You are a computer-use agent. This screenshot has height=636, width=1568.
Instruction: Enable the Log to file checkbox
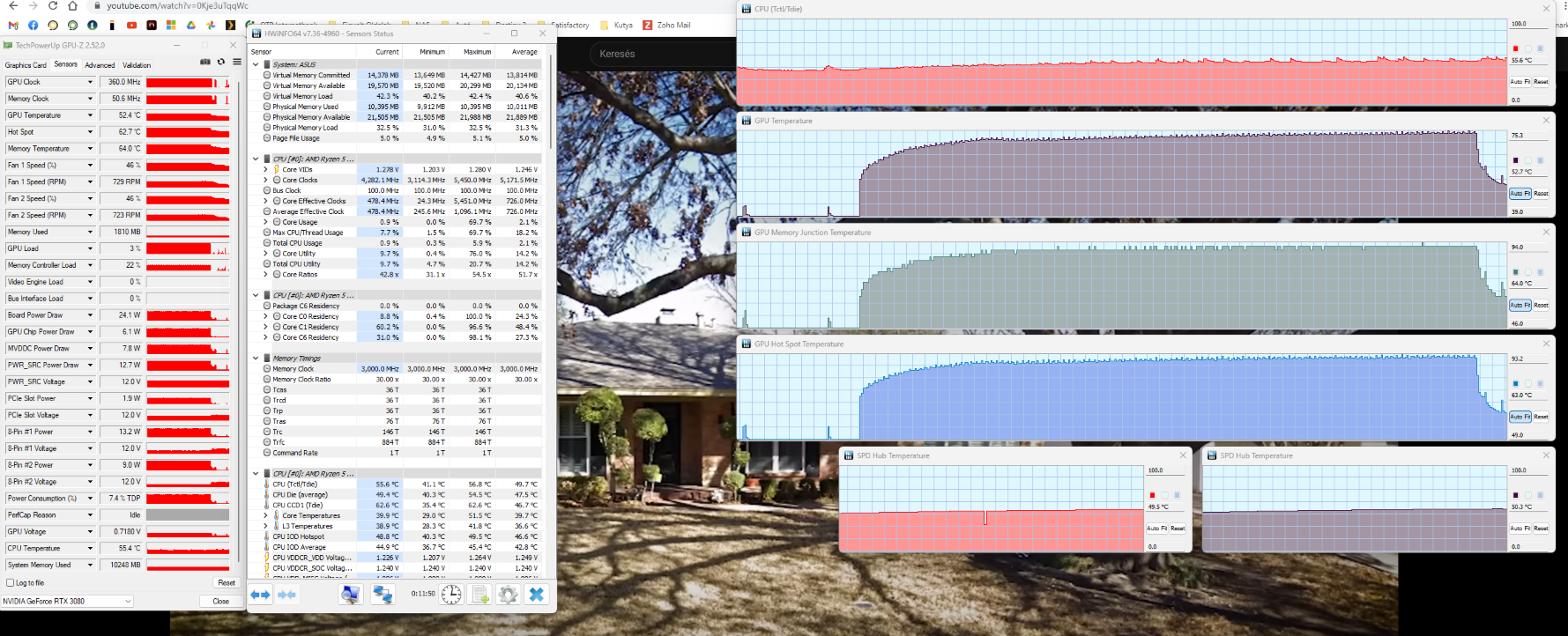click(11, 583)
